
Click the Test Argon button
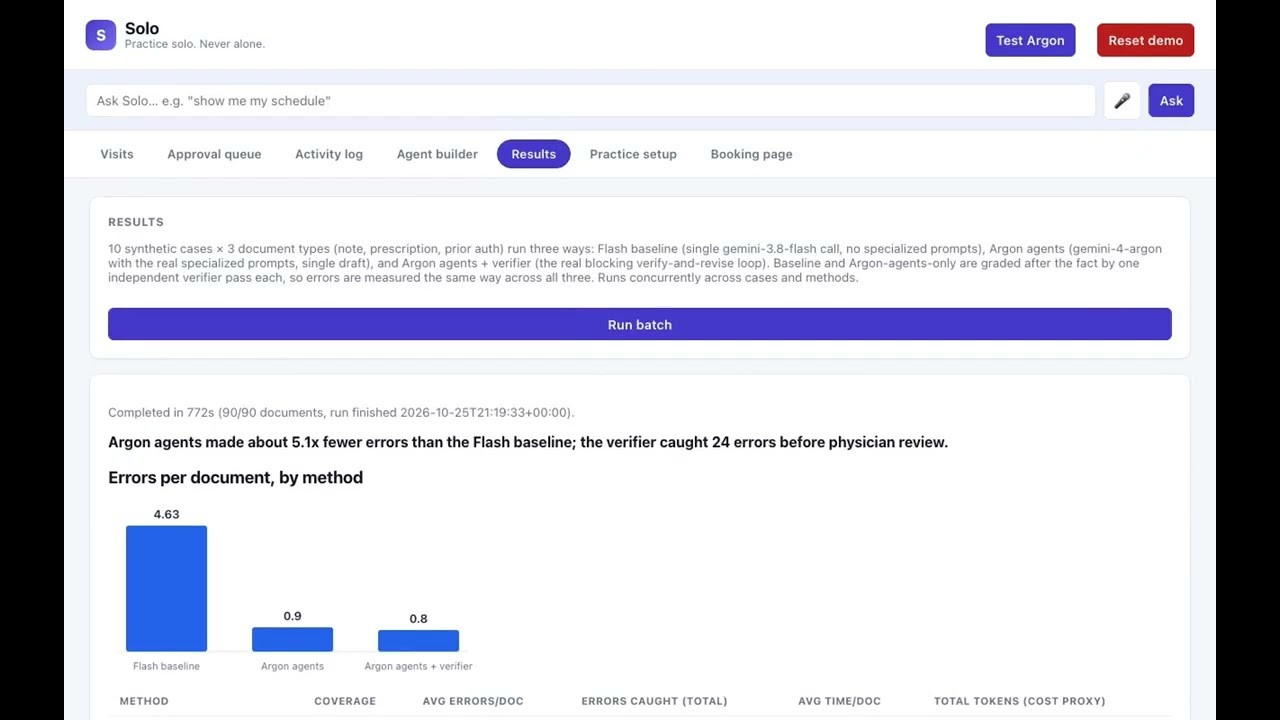(1030, 40)
